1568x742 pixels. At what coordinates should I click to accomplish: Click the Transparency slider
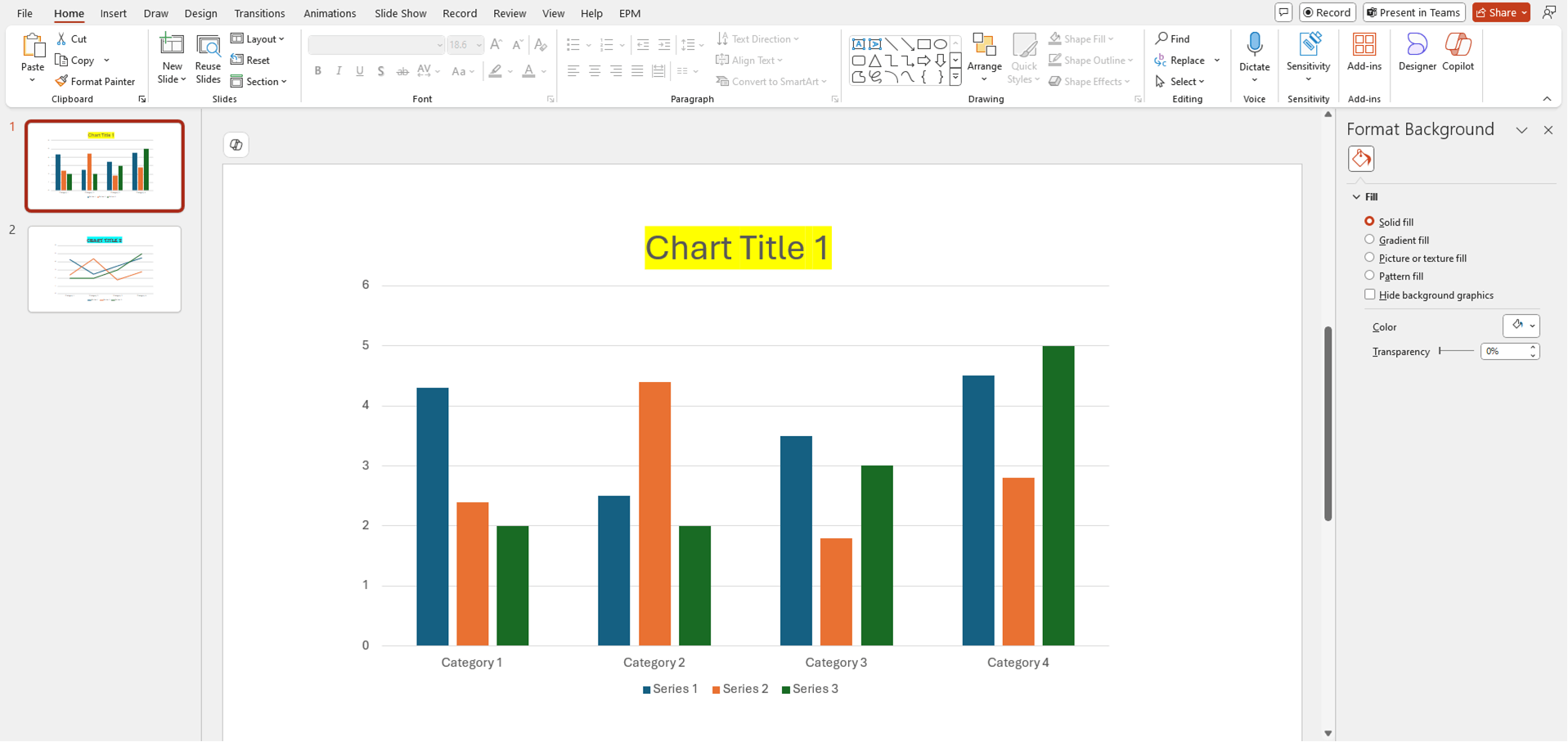1456,351
